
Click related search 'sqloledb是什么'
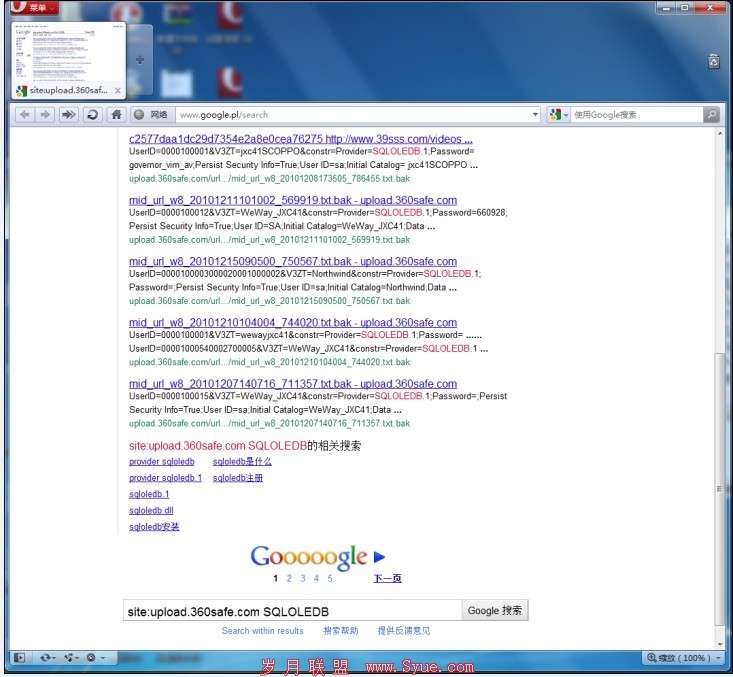(x=242, y=461)
